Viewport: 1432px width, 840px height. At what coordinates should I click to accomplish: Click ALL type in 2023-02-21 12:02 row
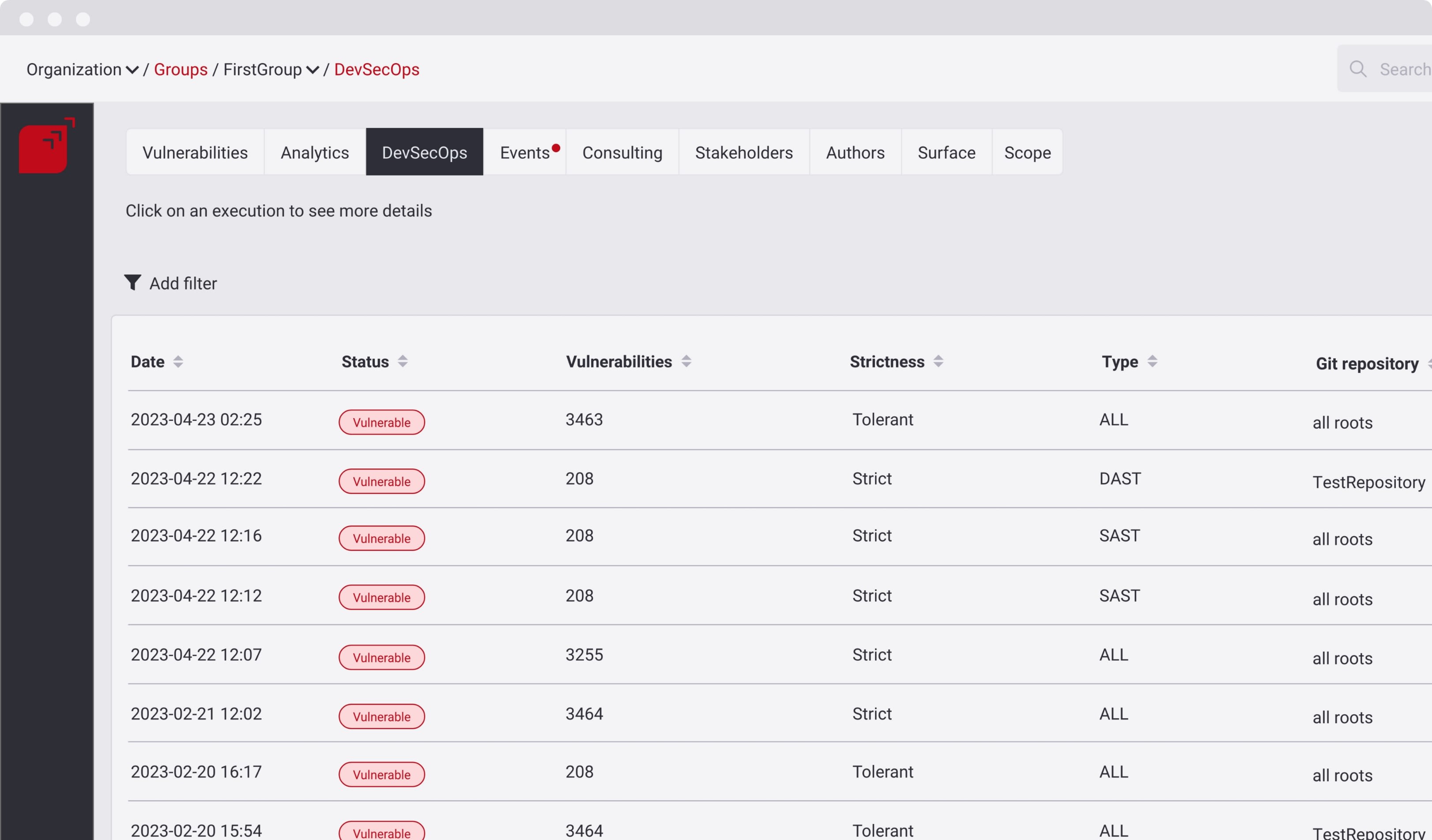pyautogui.click(x=1114, y=714)
